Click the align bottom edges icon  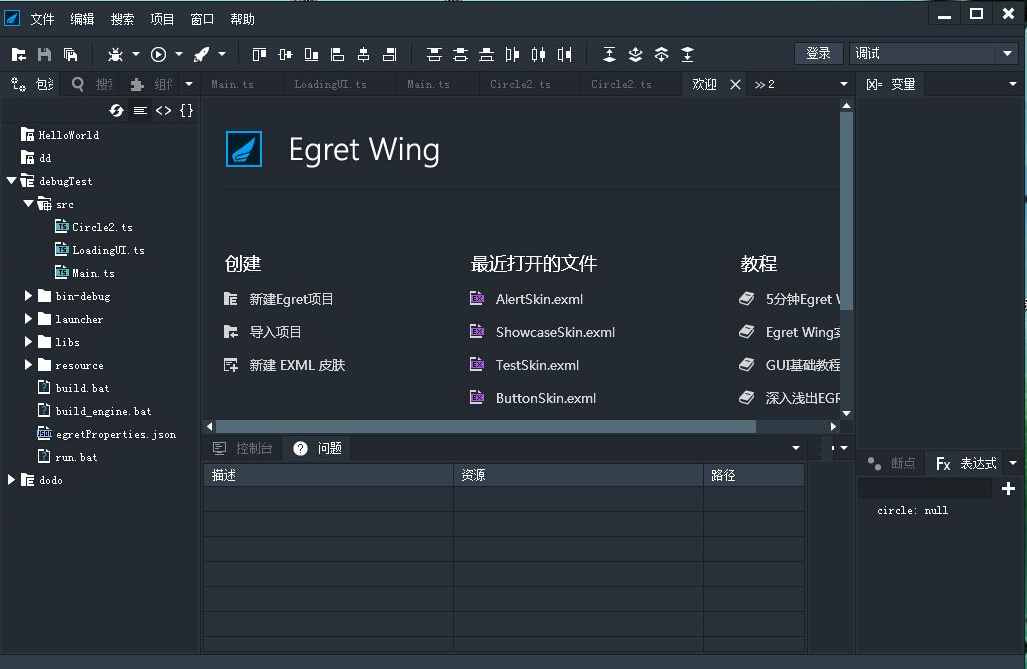point(312,54)
